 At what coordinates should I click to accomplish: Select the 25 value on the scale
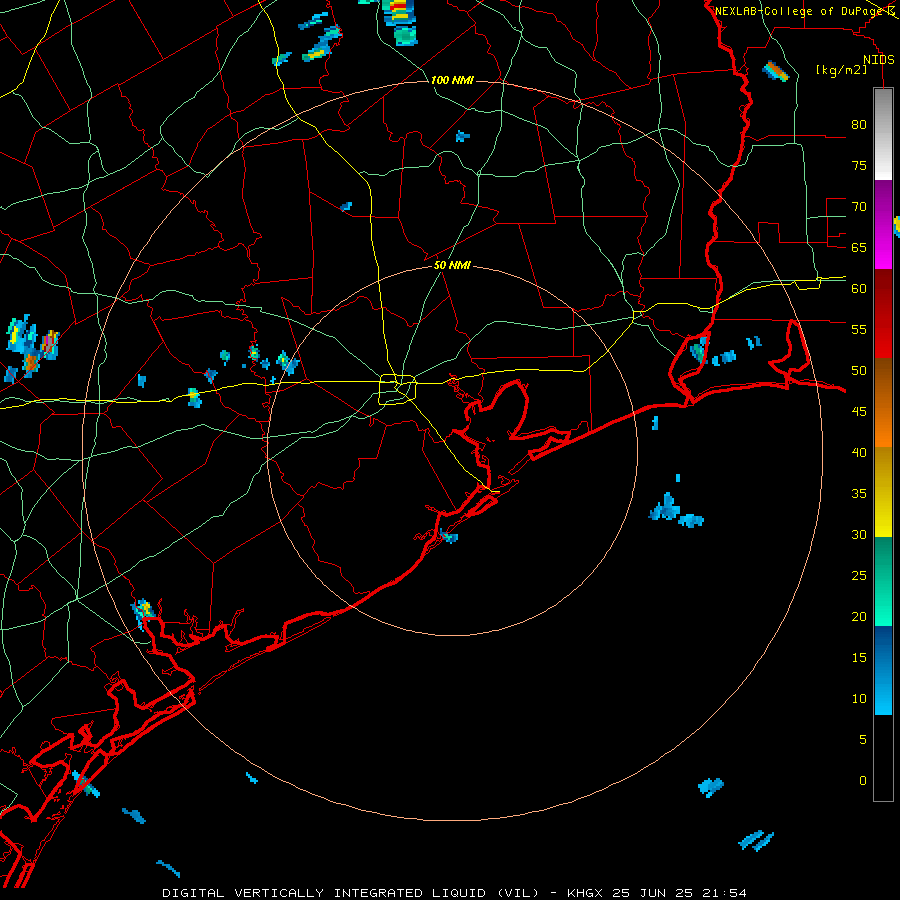(859, 576)
